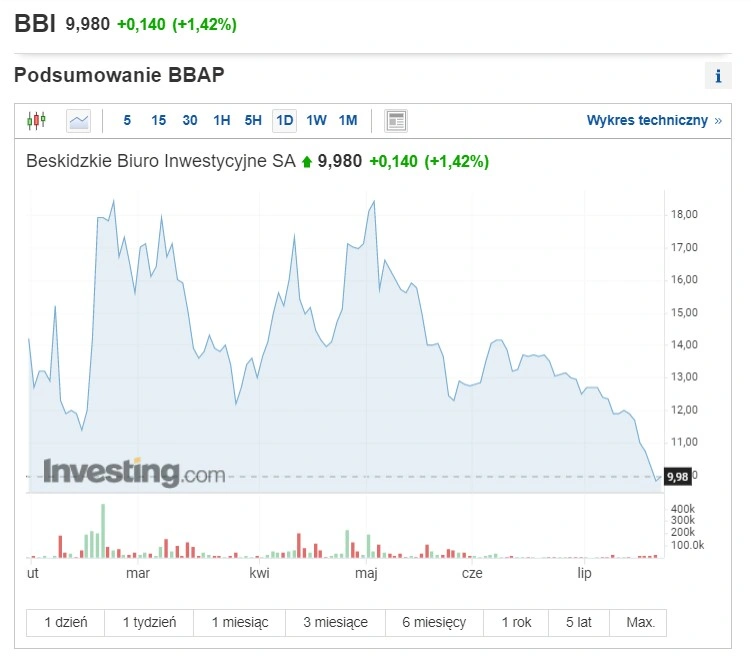Switch to candlestick chart type

pyautogui.click(x=36, y=120)
